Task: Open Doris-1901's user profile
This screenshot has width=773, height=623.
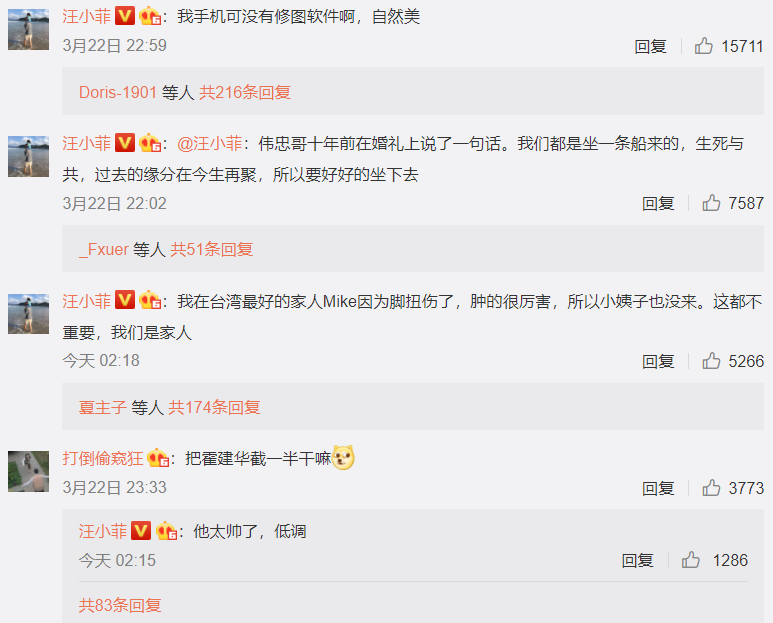Action: [x=118, y=92]
